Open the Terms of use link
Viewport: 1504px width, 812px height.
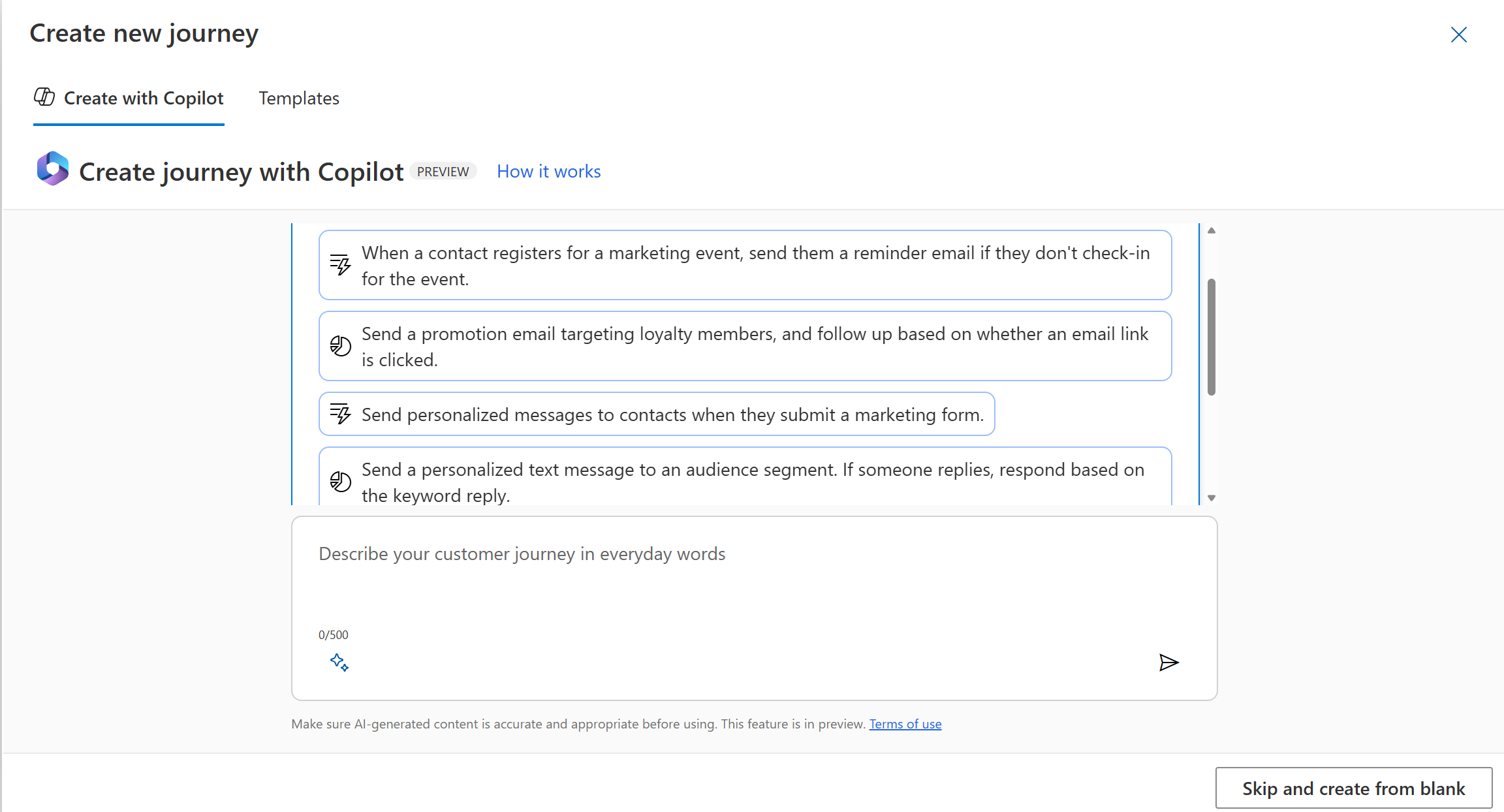point(905,724)
